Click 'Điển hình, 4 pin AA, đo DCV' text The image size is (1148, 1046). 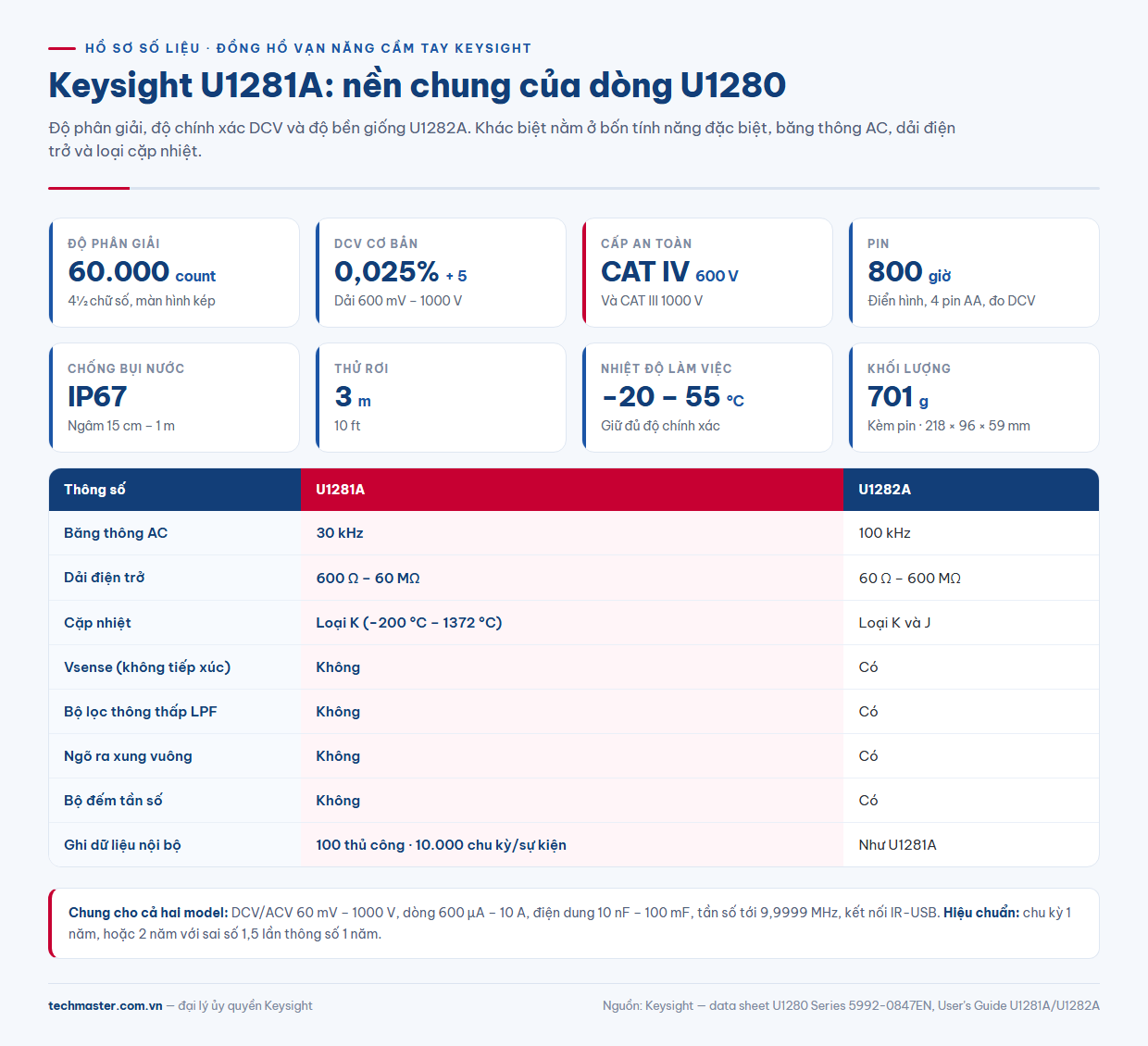(952, 301)
